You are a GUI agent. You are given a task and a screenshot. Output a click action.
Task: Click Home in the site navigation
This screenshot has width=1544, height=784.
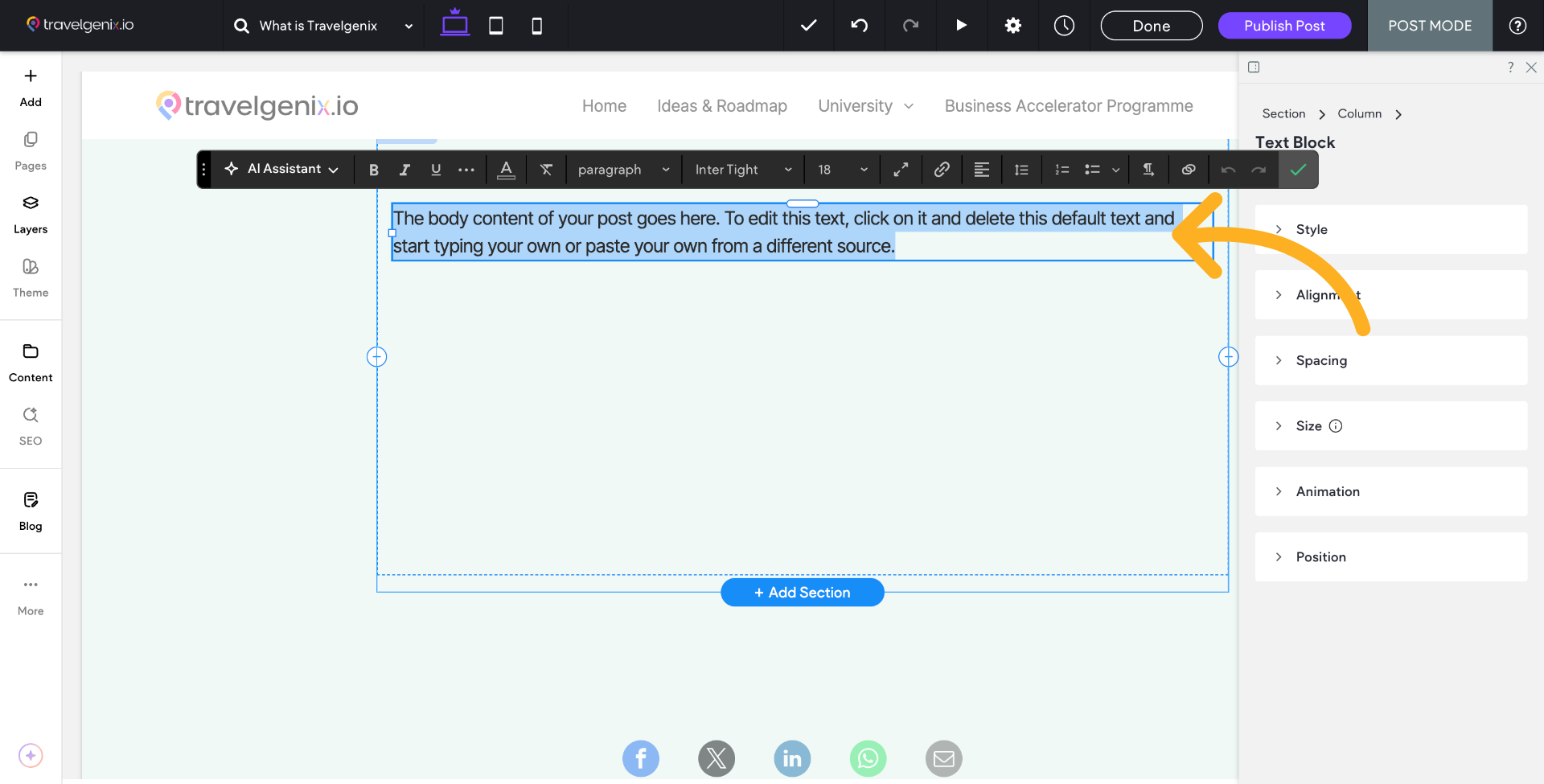tap(604, 105)
